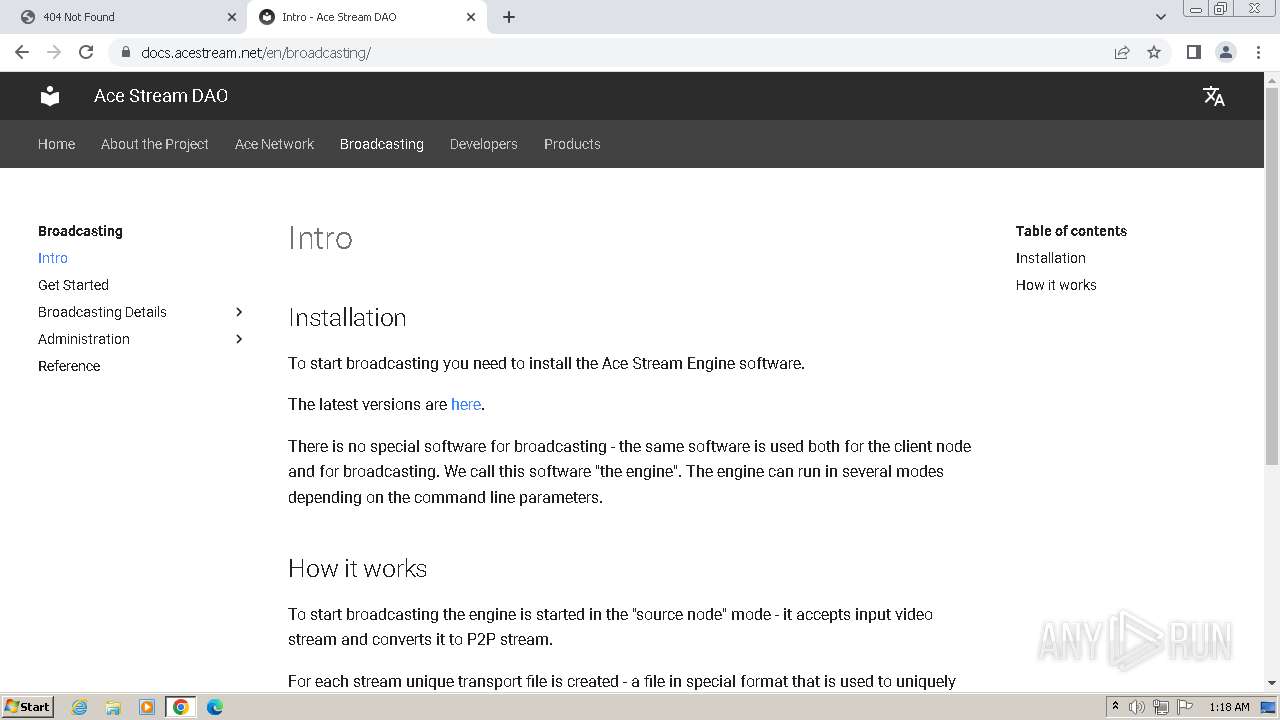Click the 1:18 AM taskbar clock
1280x720 pixels.
tap(1229, 707)
